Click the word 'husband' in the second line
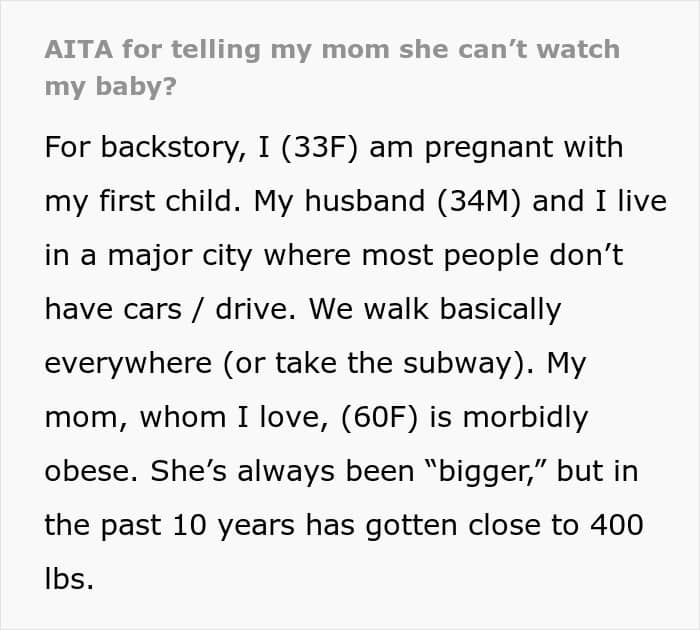Screen dimensions: 700x630 365,201
